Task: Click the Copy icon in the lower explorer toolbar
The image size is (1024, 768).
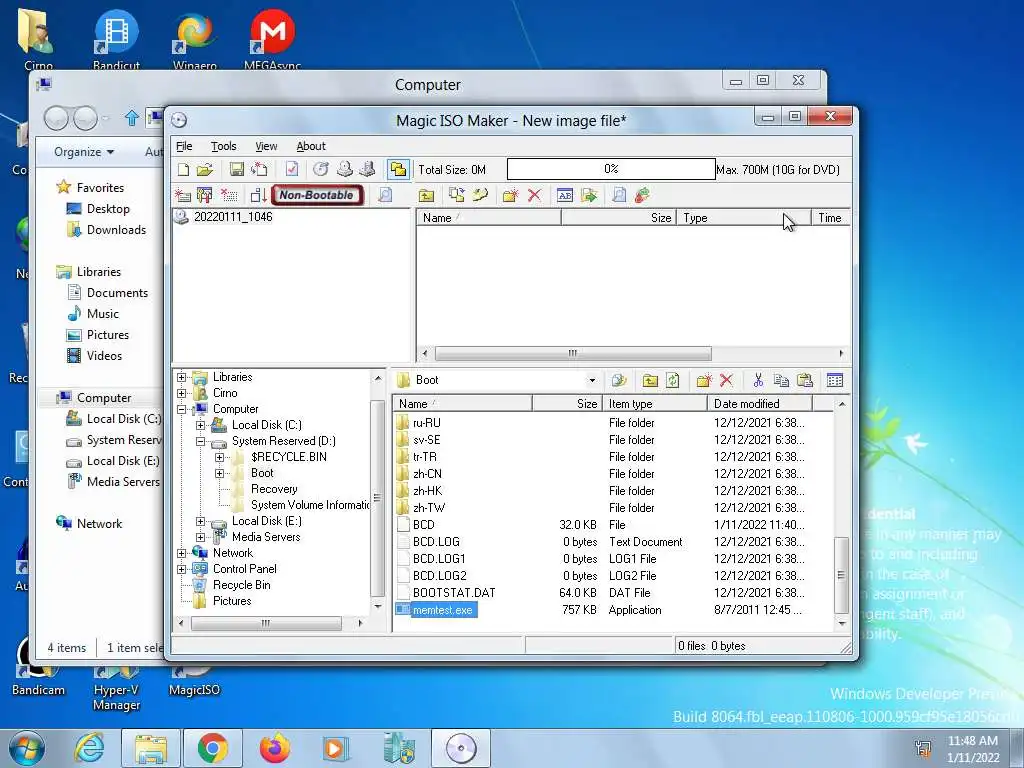Action: pyautogui.click(x=781, y=380)
